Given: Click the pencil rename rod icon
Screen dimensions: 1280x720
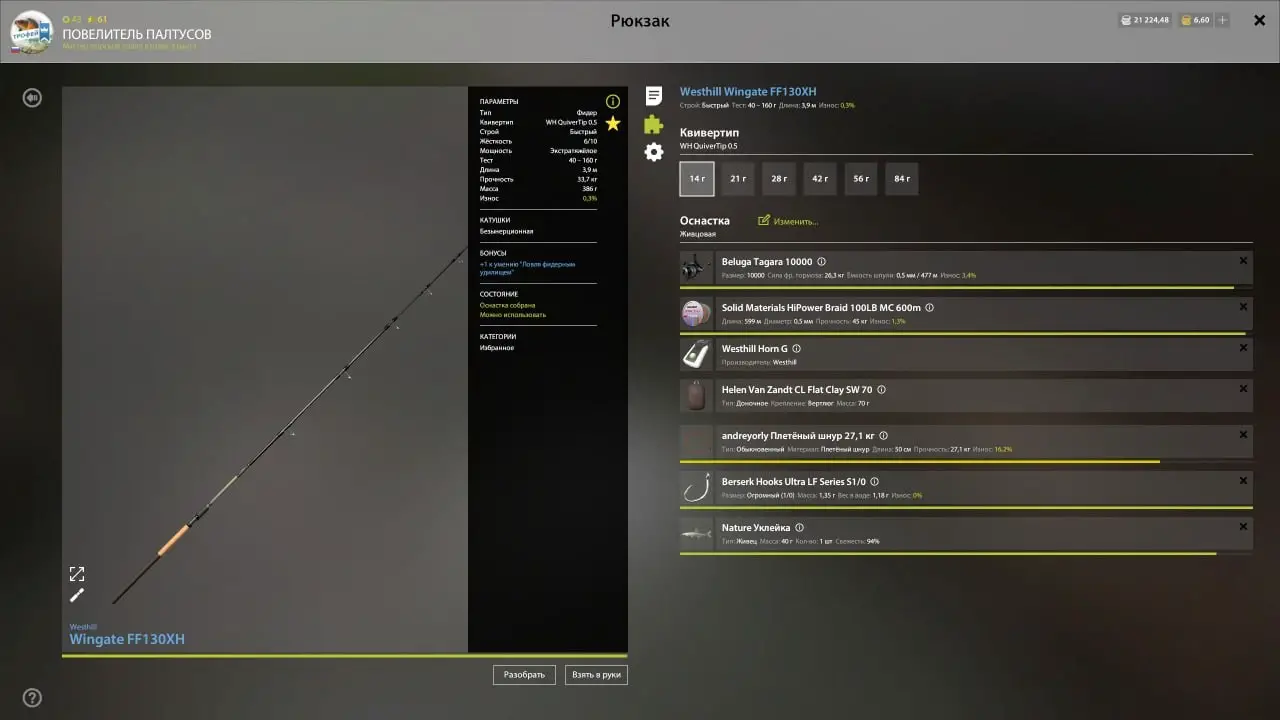Looking at the screenshot, I should [x=77, y=595].
